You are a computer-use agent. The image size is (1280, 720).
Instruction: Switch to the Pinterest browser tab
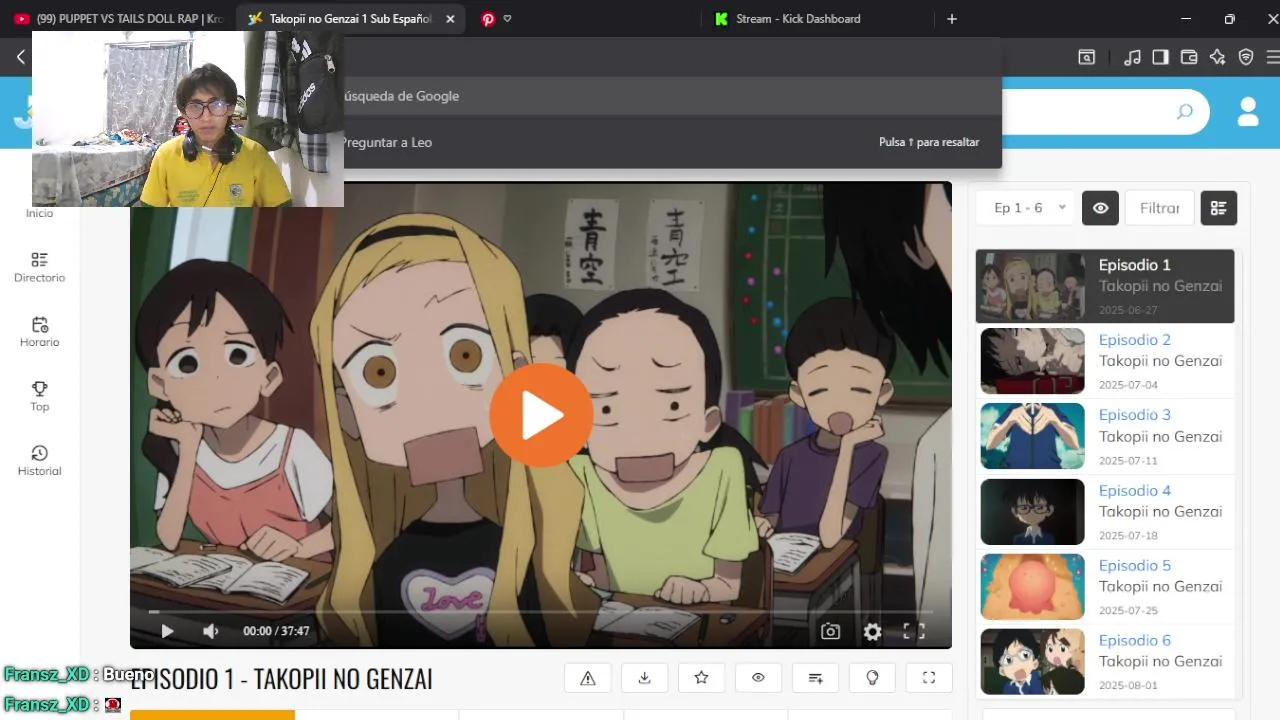point(488,18)
